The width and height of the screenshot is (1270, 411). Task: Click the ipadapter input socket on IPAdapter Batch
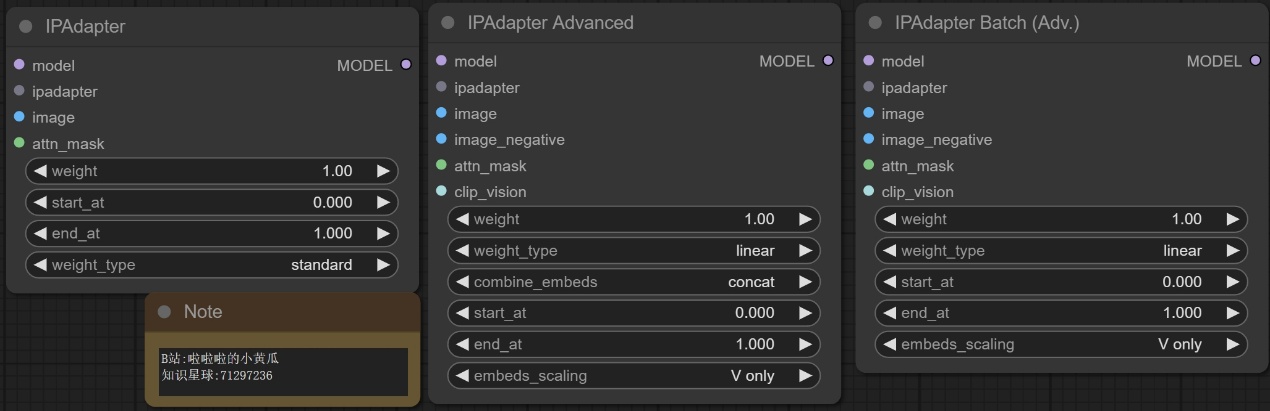[x=868, y=87]
